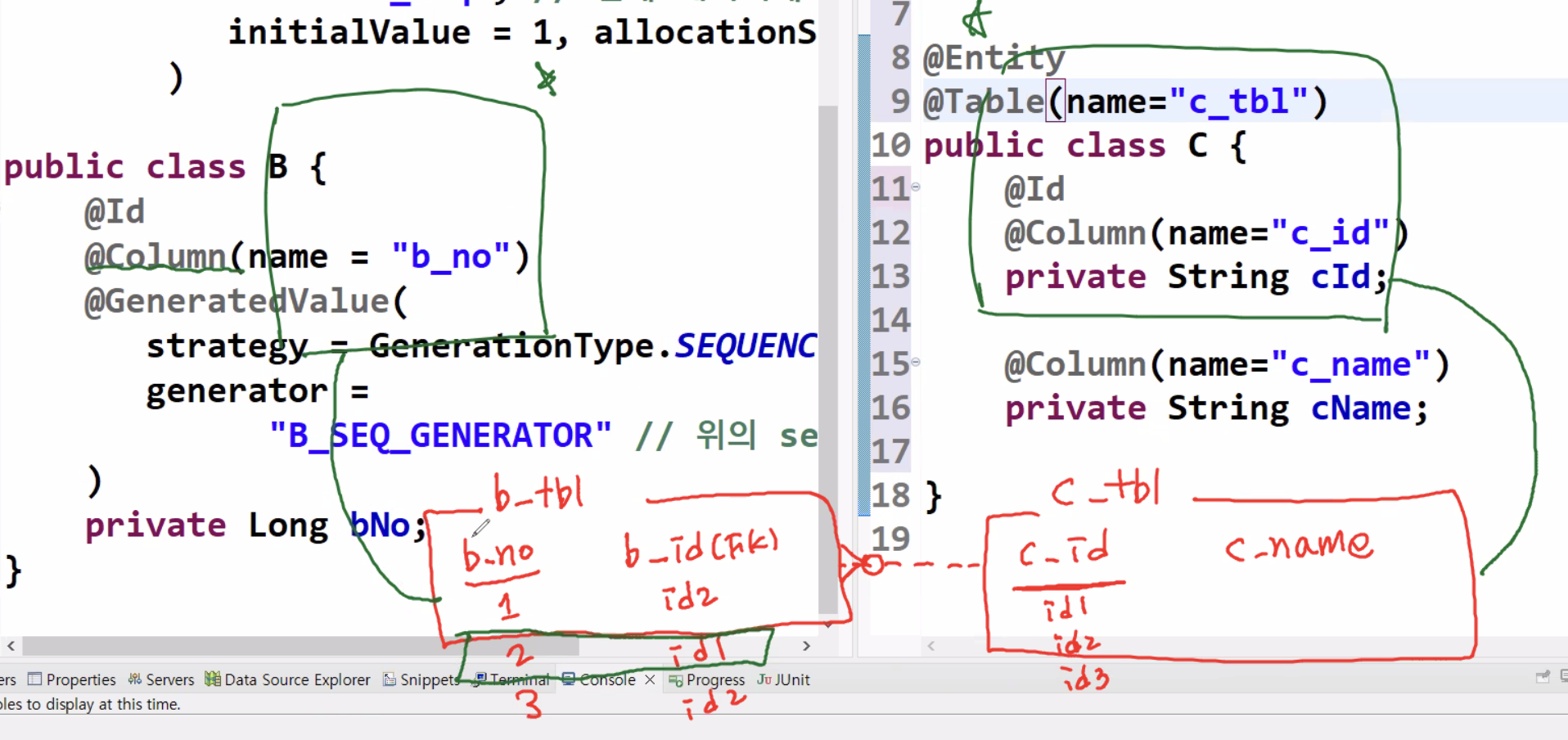The height and width of the screenshot is (740, 1568).
Task: Click line number 8 in the gutter
Action: coord(900,57)
